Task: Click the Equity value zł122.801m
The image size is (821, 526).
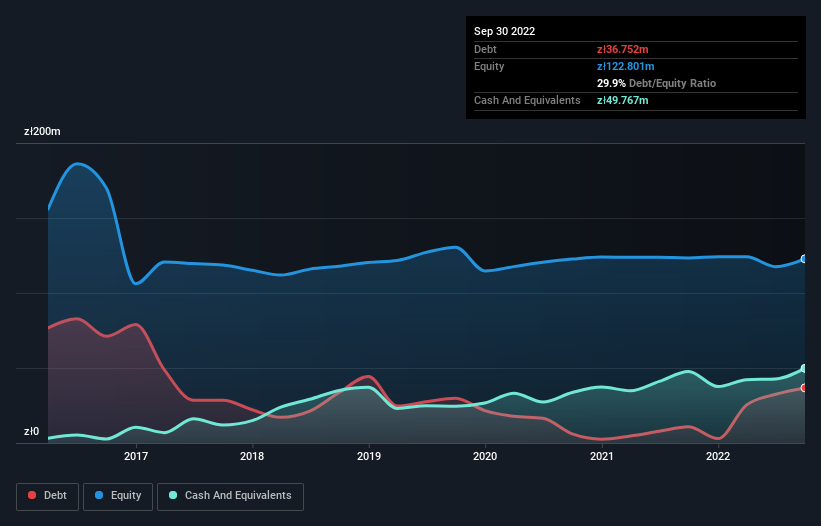Action: 626,66
